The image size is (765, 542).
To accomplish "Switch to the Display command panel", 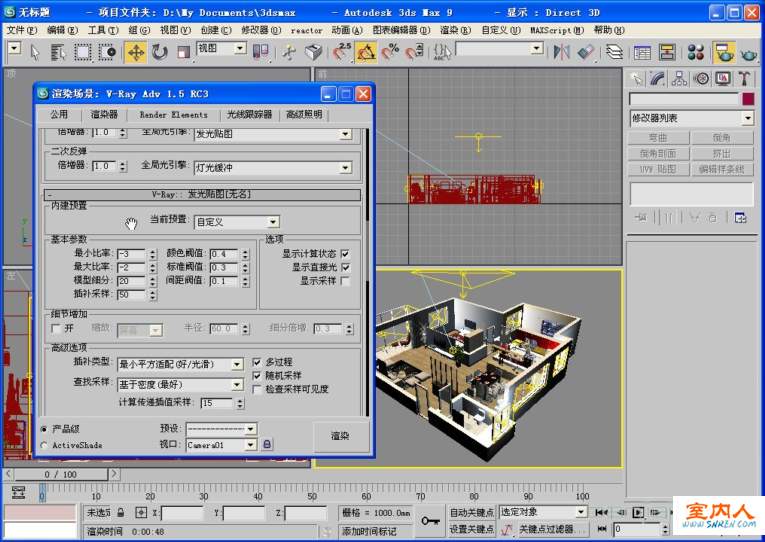I will 723,79.
